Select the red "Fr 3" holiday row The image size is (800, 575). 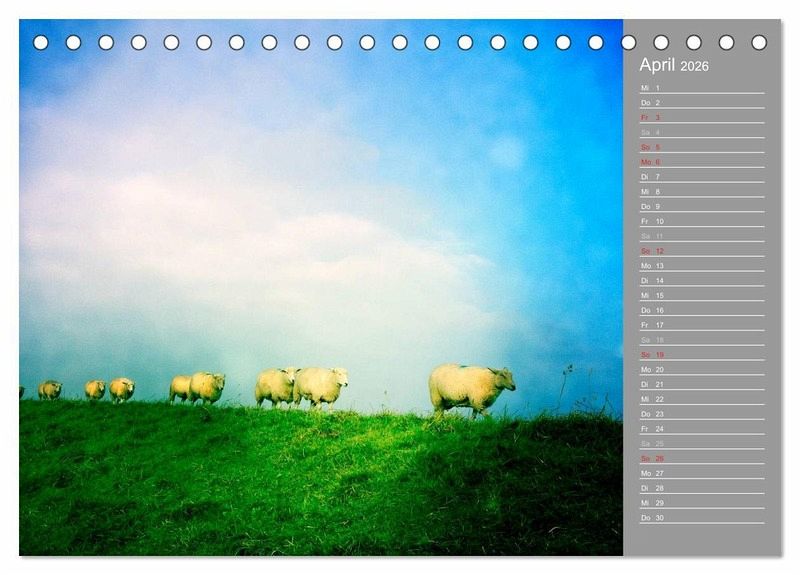pyautogui.click(x=701, y=117)
